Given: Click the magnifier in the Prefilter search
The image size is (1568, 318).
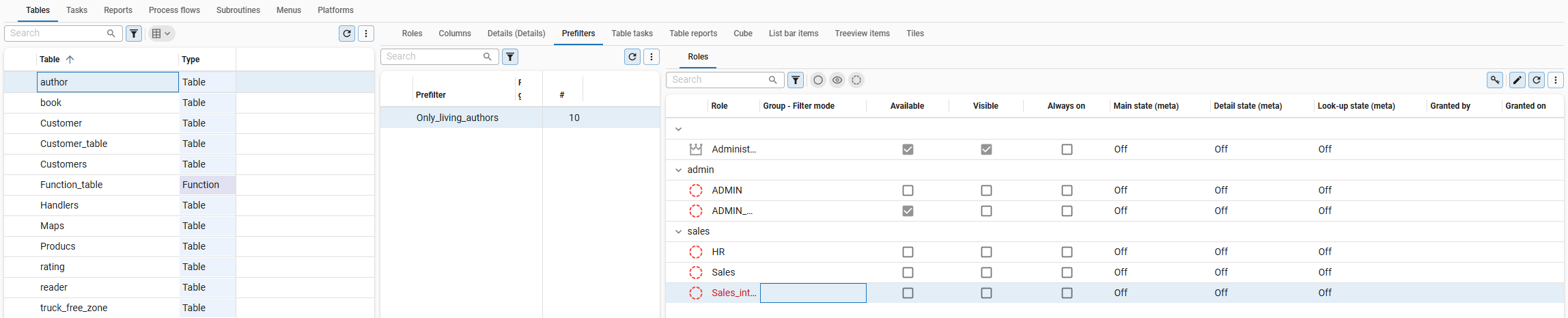Looking at the screenshot, I should pyautogui.click(x=487, y=57).
